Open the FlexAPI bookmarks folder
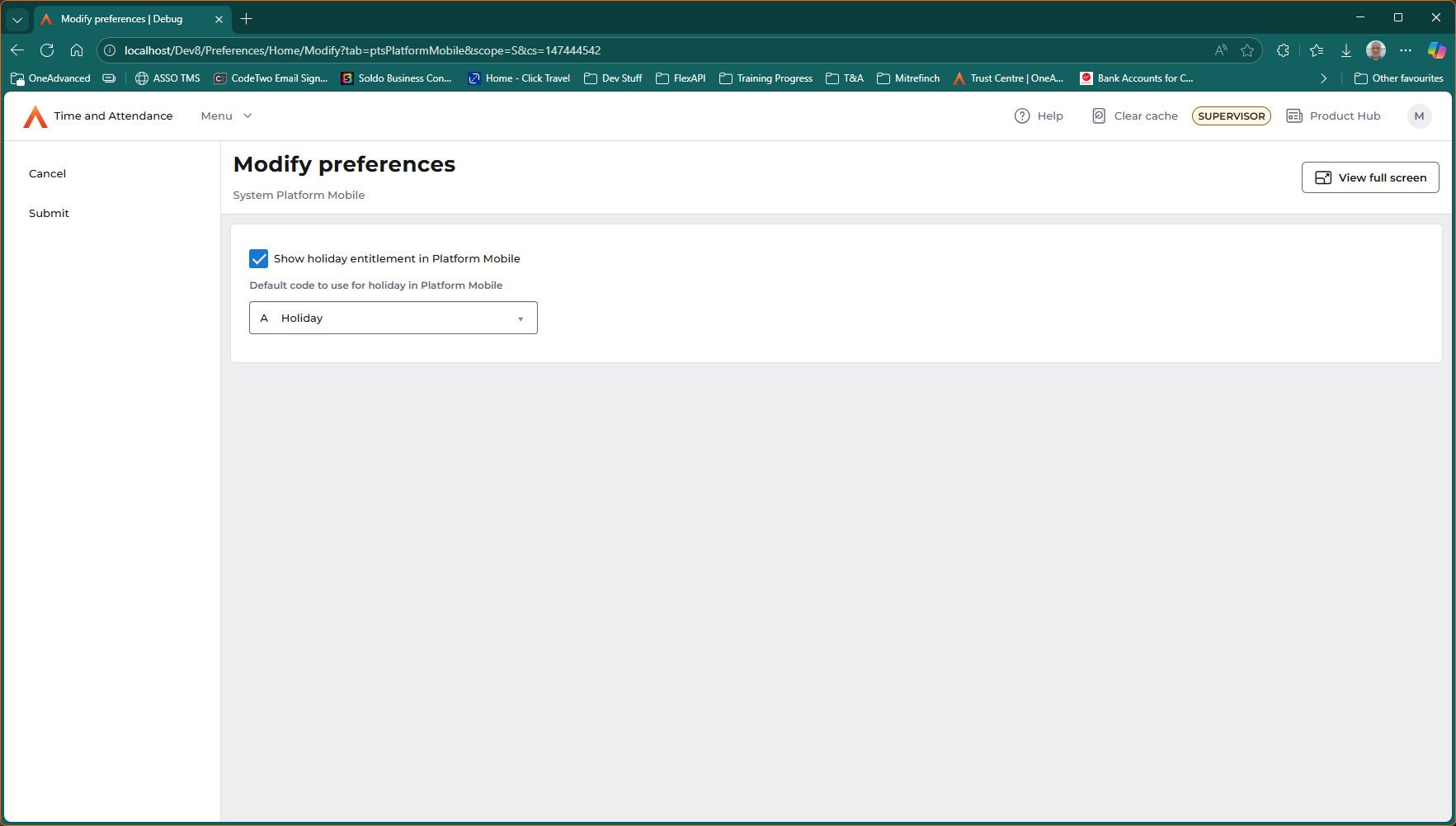 click(x=681, y=78)
